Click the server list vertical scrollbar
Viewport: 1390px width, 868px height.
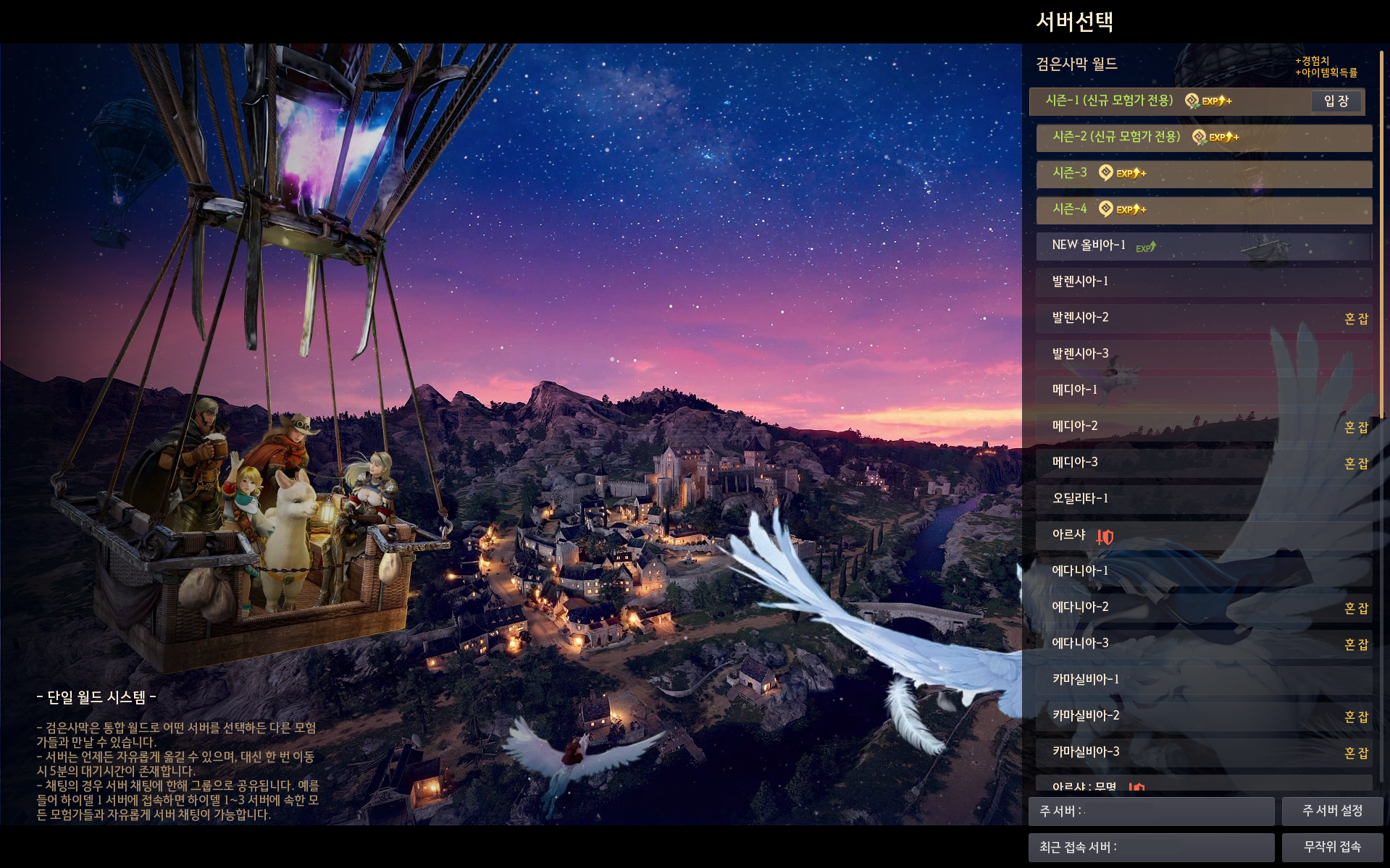(x=1382, y=233)
